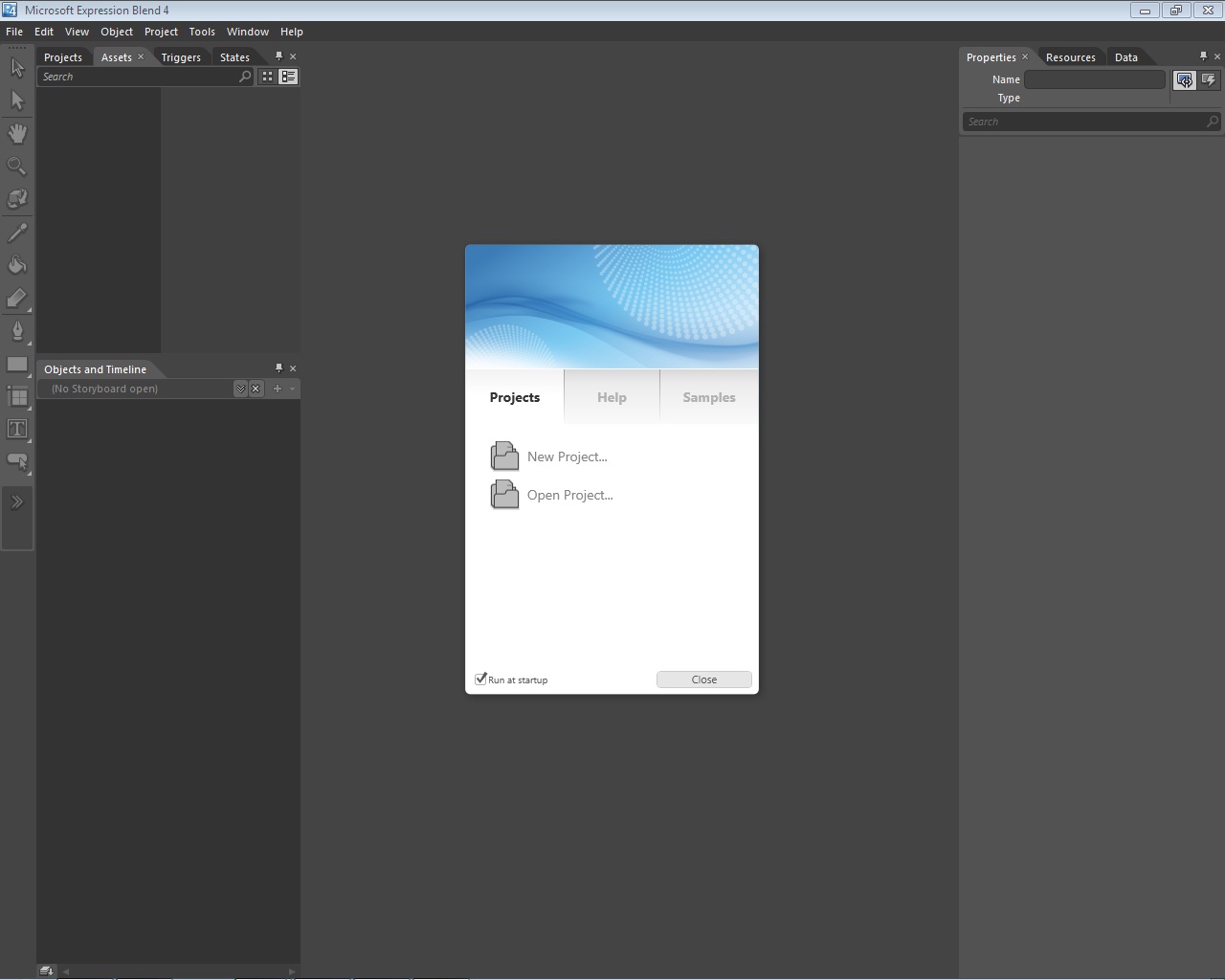
Task: Pin the Assets panel group
Action: [278, 56]
